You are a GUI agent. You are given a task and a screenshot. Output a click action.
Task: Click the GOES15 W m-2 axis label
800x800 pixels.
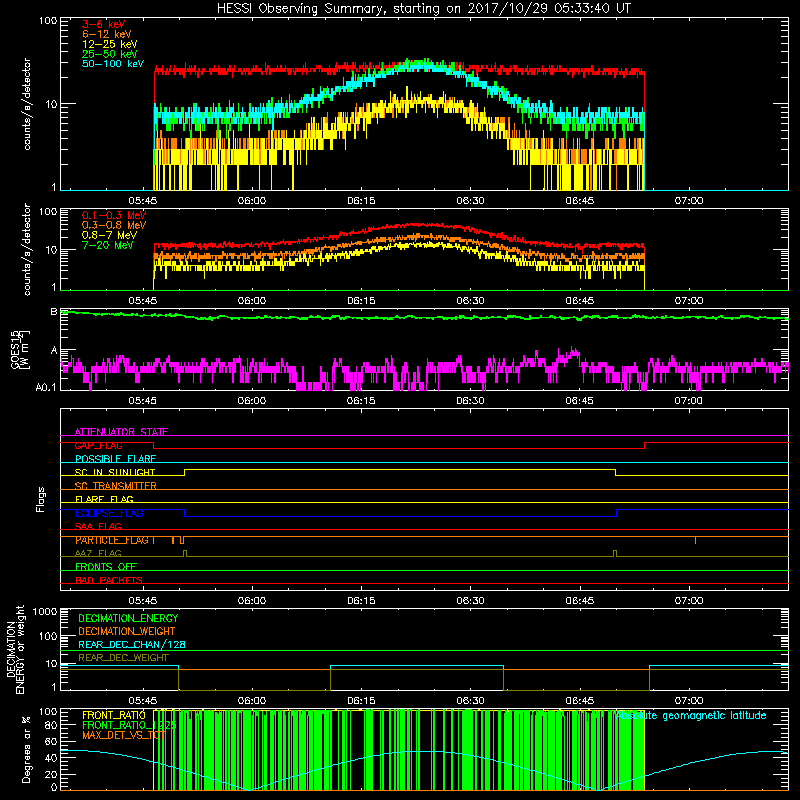[20, 350]
